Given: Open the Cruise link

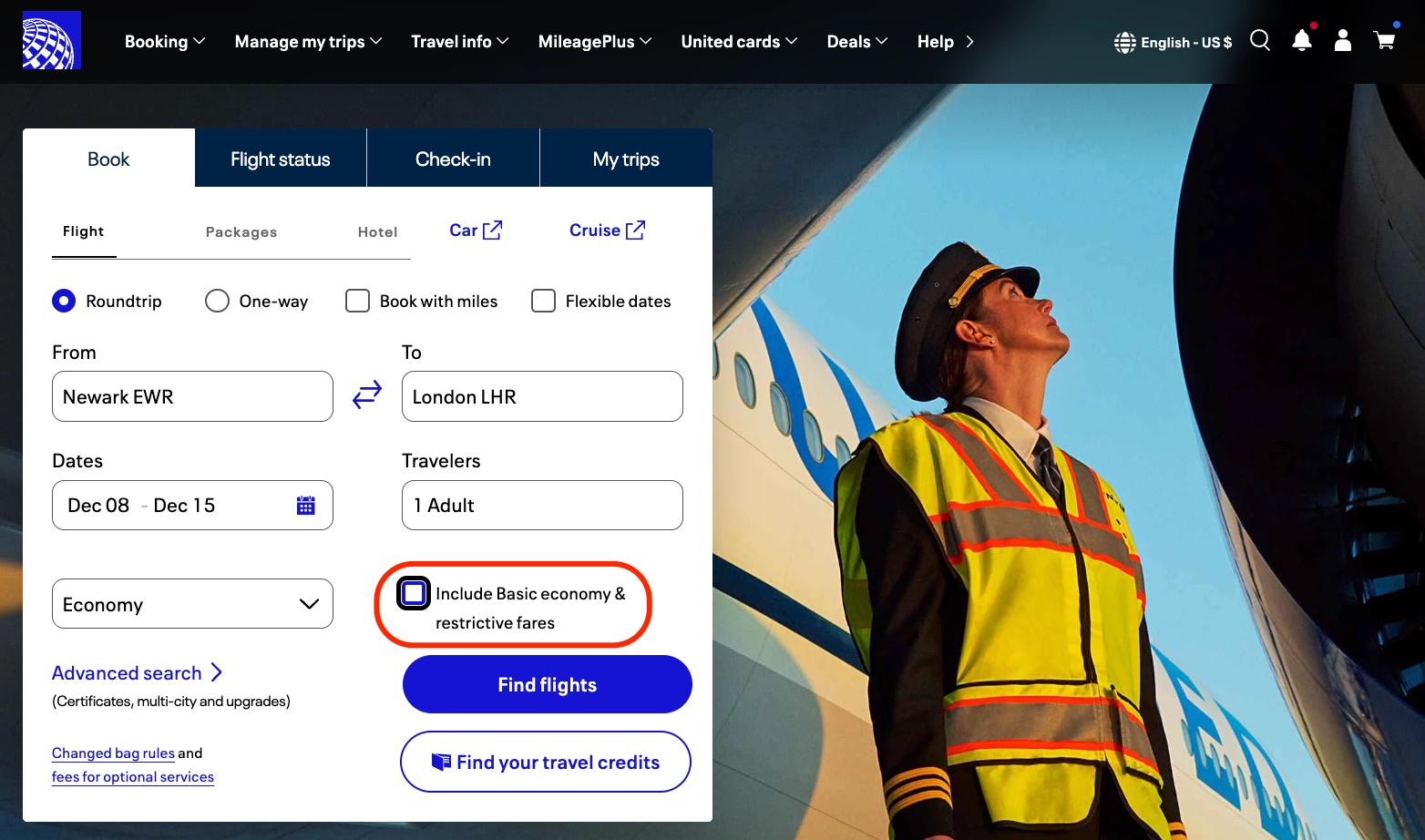Looking at the screenshot, I should tap(607, 230).
